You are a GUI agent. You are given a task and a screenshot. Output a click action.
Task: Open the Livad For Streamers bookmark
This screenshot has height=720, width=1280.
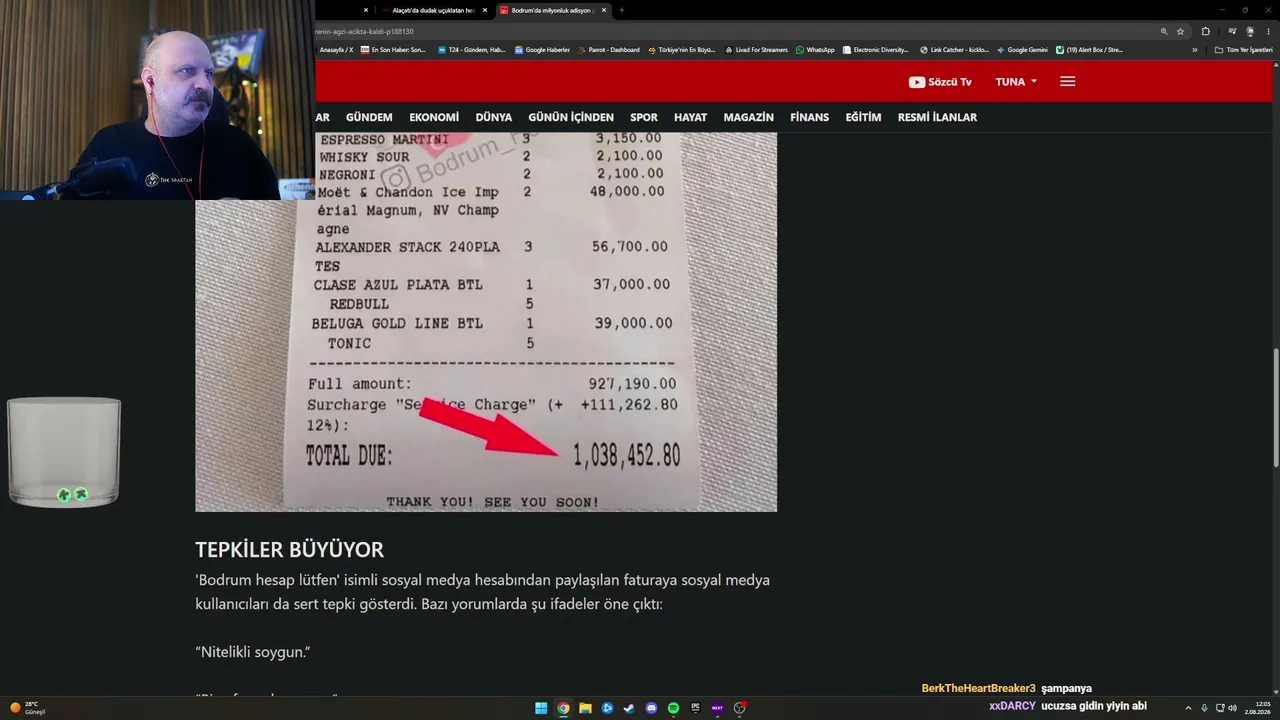coord(756,50)
